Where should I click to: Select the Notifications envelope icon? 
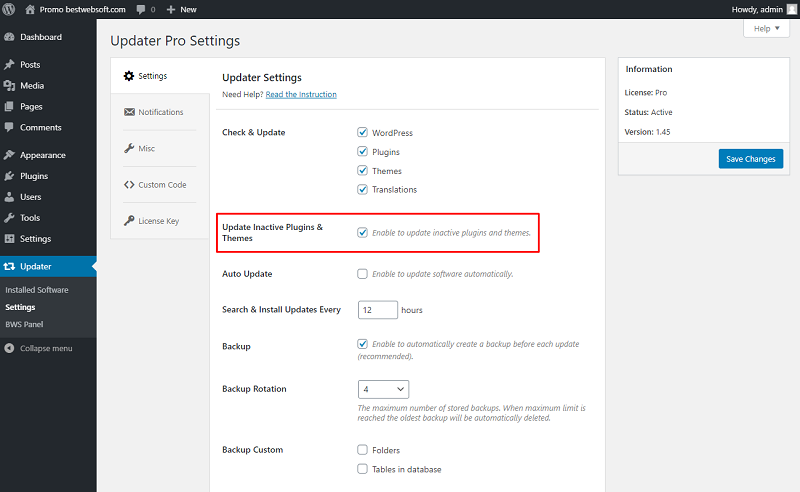pyautogui.click(x=129, y=112)
